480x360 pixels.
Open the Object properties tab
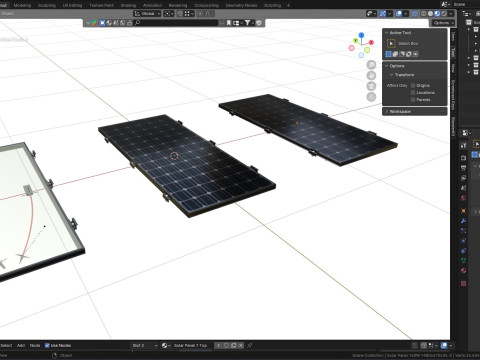click(463, 211)
